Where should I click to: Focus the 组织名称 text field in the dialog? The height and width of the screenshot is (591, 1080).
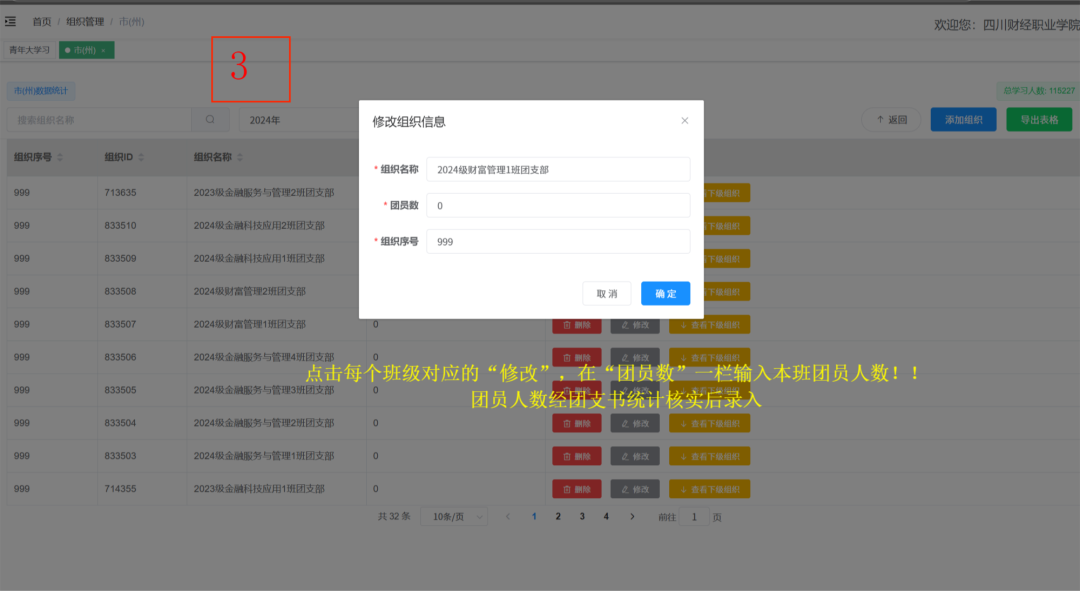pos(557,169)
